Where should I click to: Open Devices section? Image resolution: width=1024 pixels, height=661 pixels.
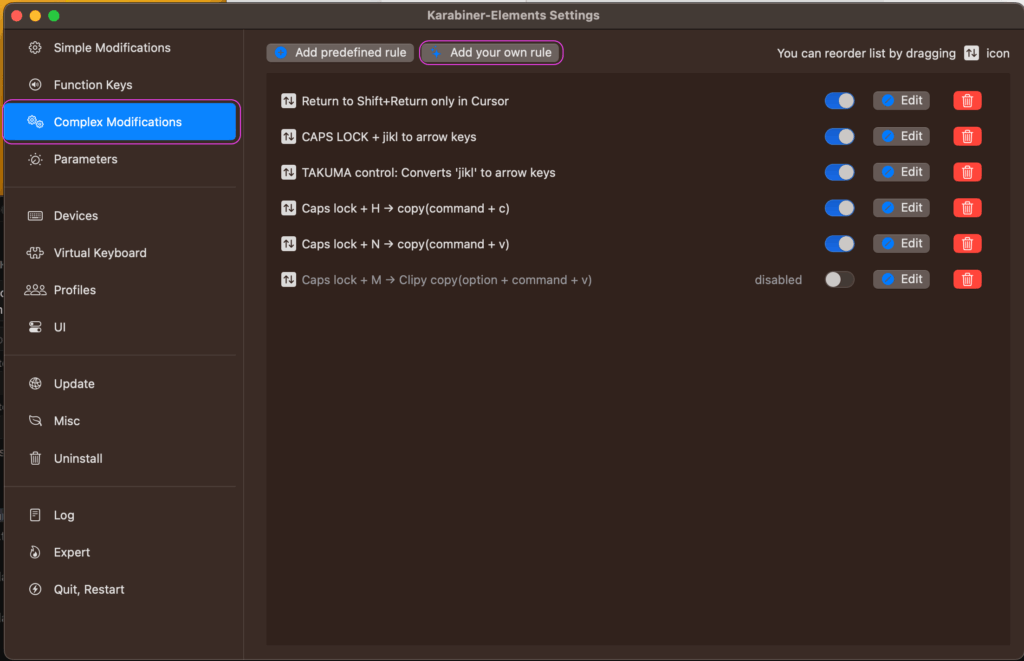[x=121, y=216]
